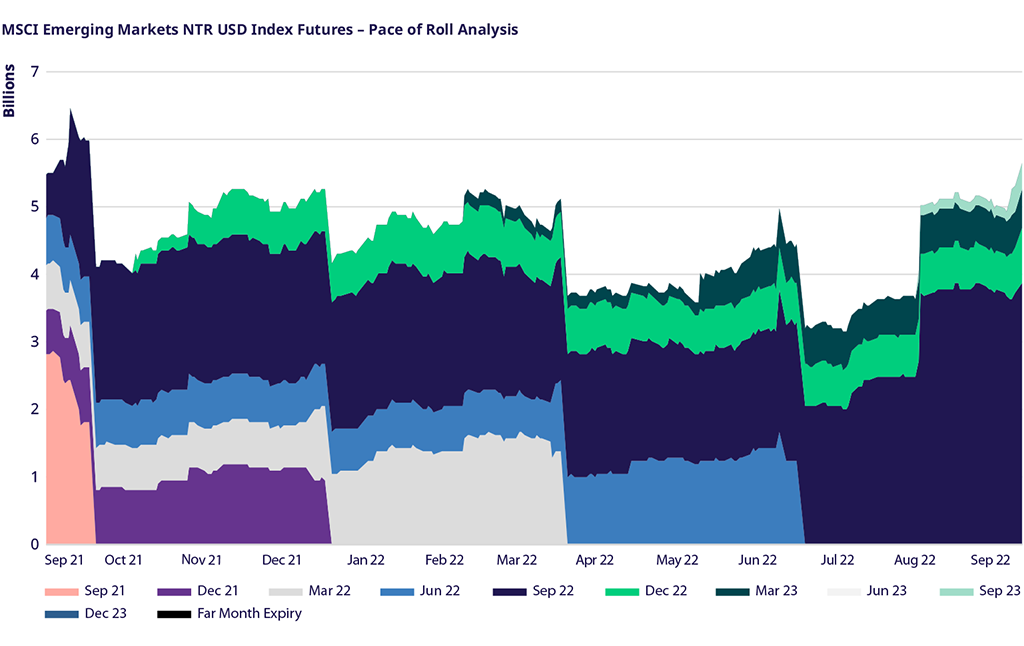Click the mint Sep 23 legend swatch
The width and height of the screenshot is (1024, 646).
point(955,591)
